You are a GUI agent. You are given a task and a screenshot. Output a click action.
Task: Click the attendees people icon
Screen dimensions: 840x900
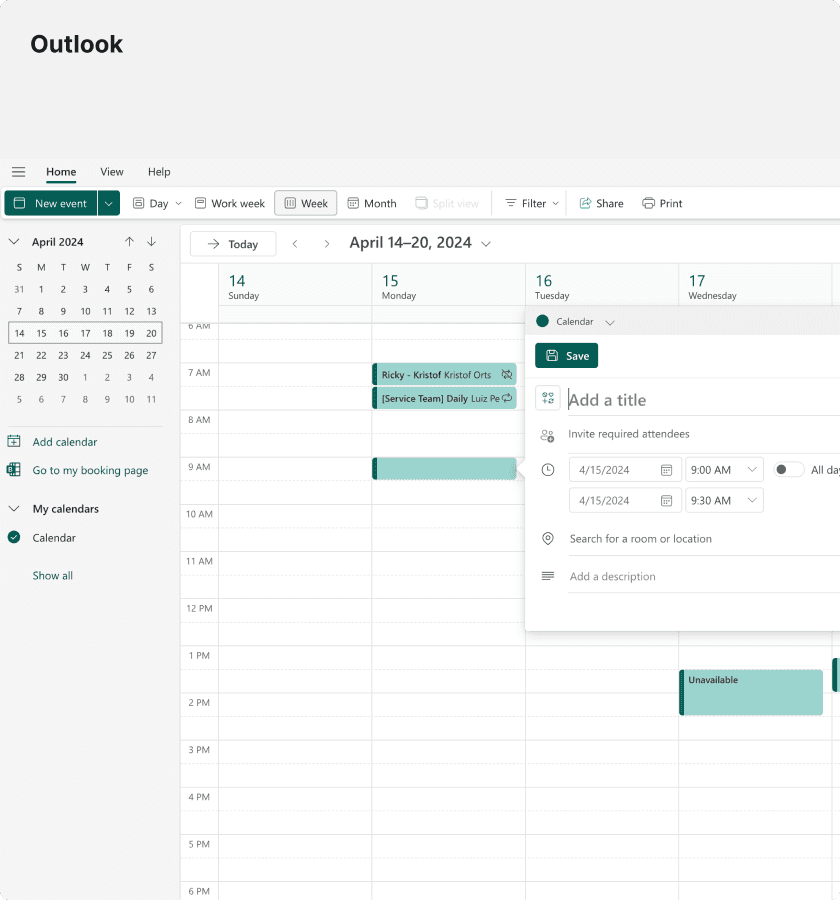[547, 436]
